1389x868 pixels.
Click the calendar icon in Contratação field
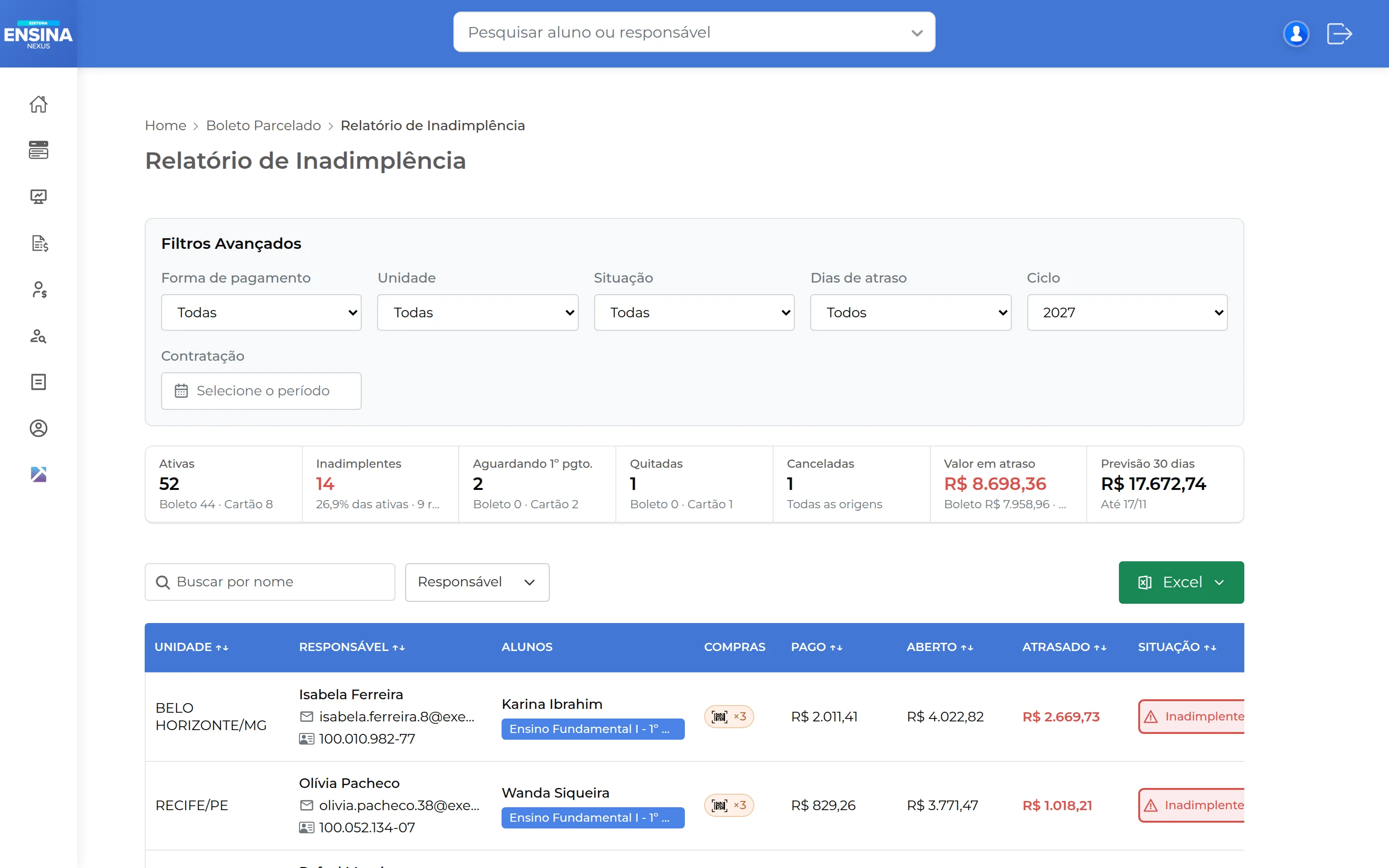(181, 391)
